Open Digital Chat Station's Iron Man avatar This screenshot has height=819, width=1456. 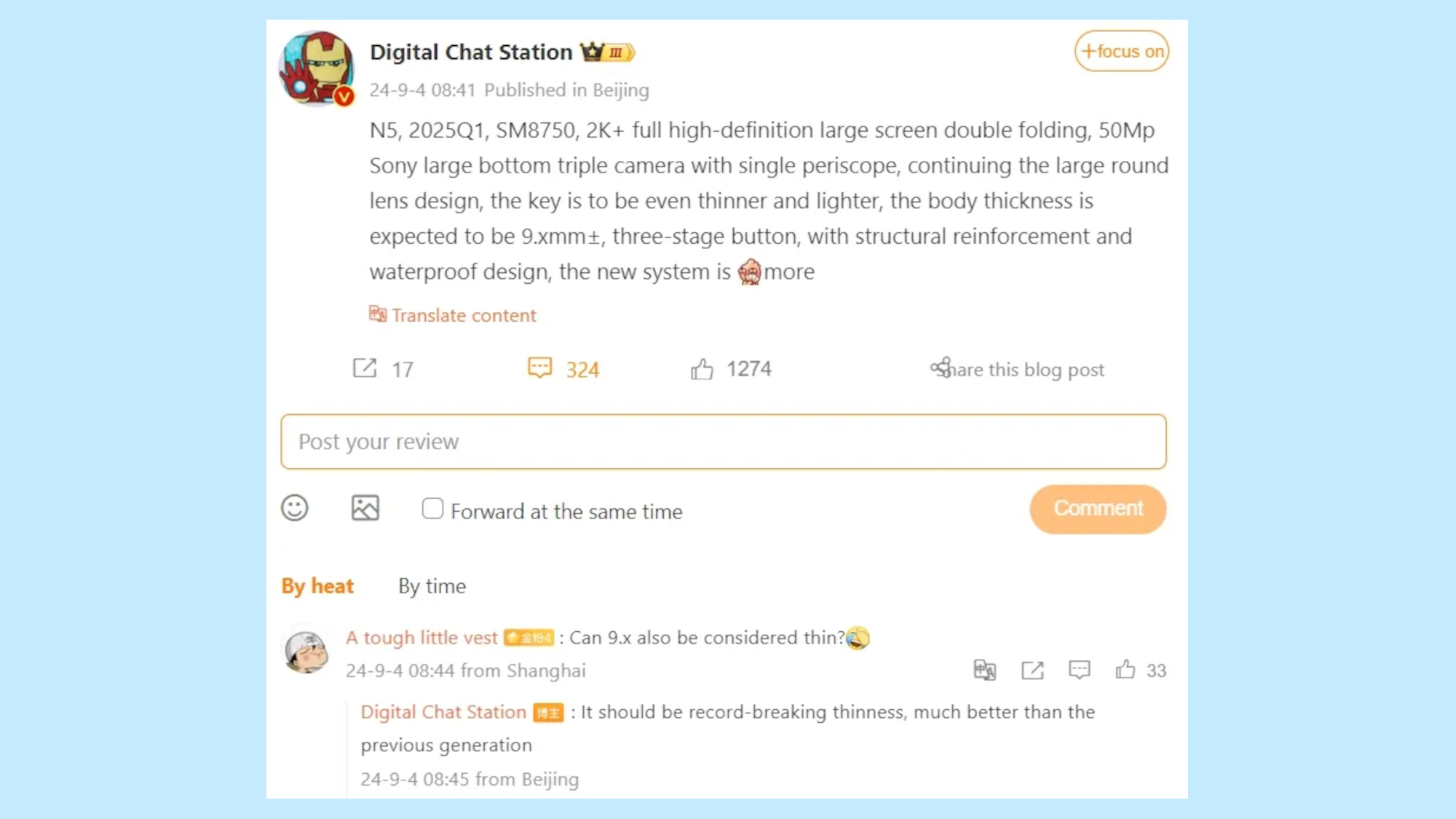click(x=317, y=68)
